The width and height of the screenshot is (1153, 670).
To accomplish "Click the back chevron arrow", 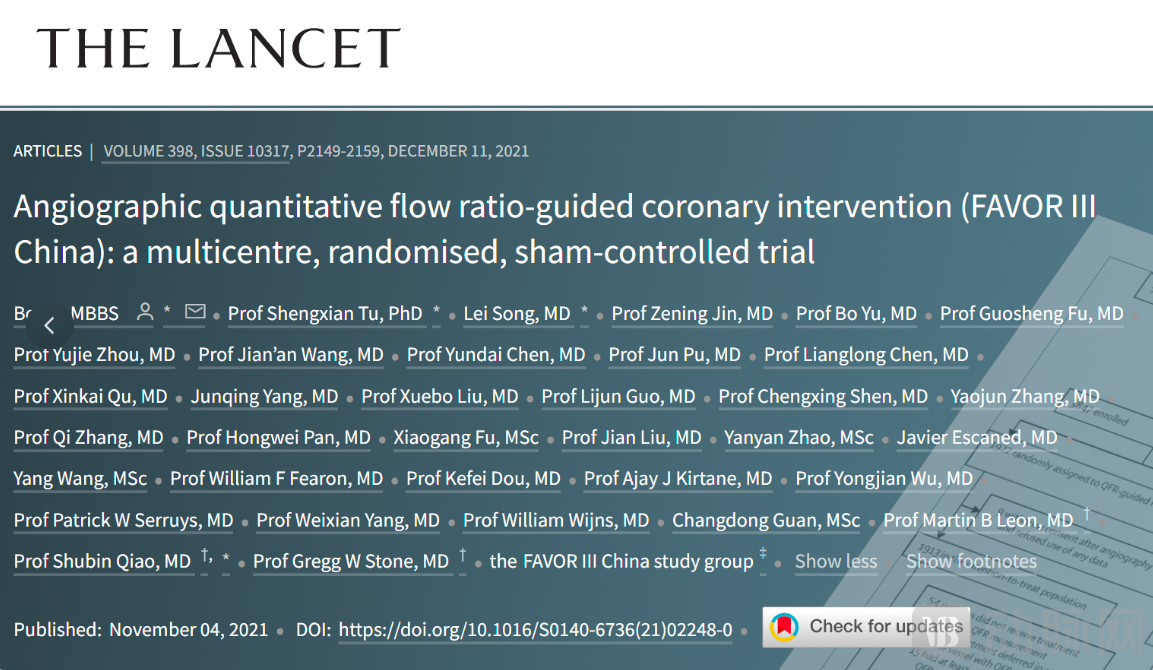I will coord(49,325).
